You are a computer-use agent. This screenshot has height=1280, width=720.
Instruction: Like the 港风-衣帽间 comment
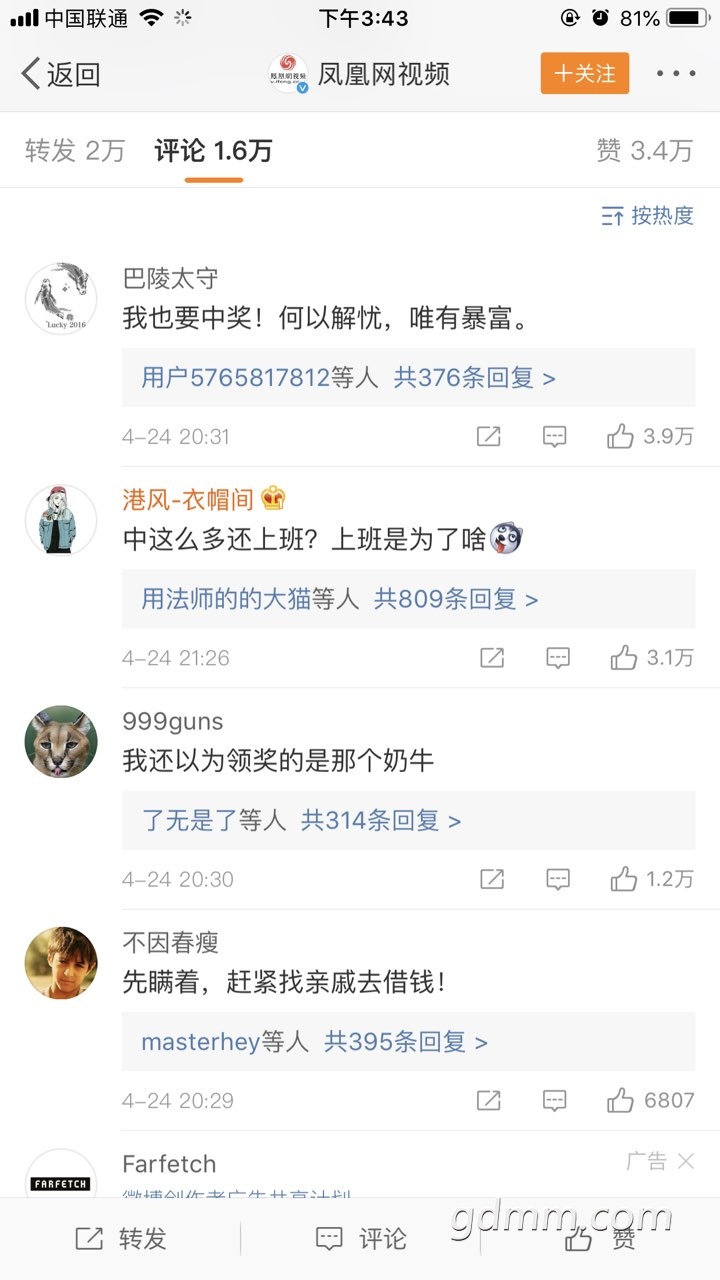click(x=624, y=657)
